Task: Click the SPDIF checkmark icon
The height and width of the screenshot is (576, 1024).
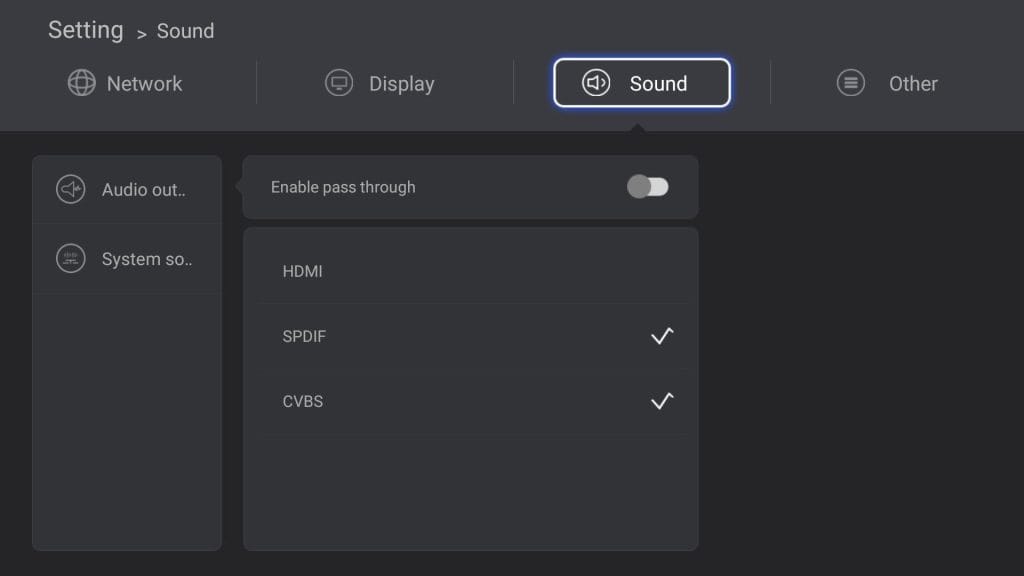Action: pyautogui.click(x=662, y=336)
